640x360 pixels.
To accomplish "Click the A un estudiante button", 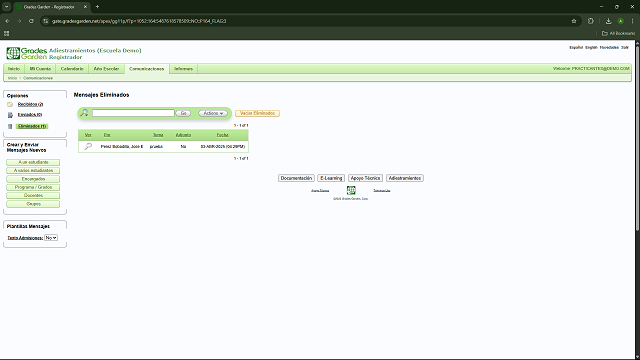I will [33, 162].
